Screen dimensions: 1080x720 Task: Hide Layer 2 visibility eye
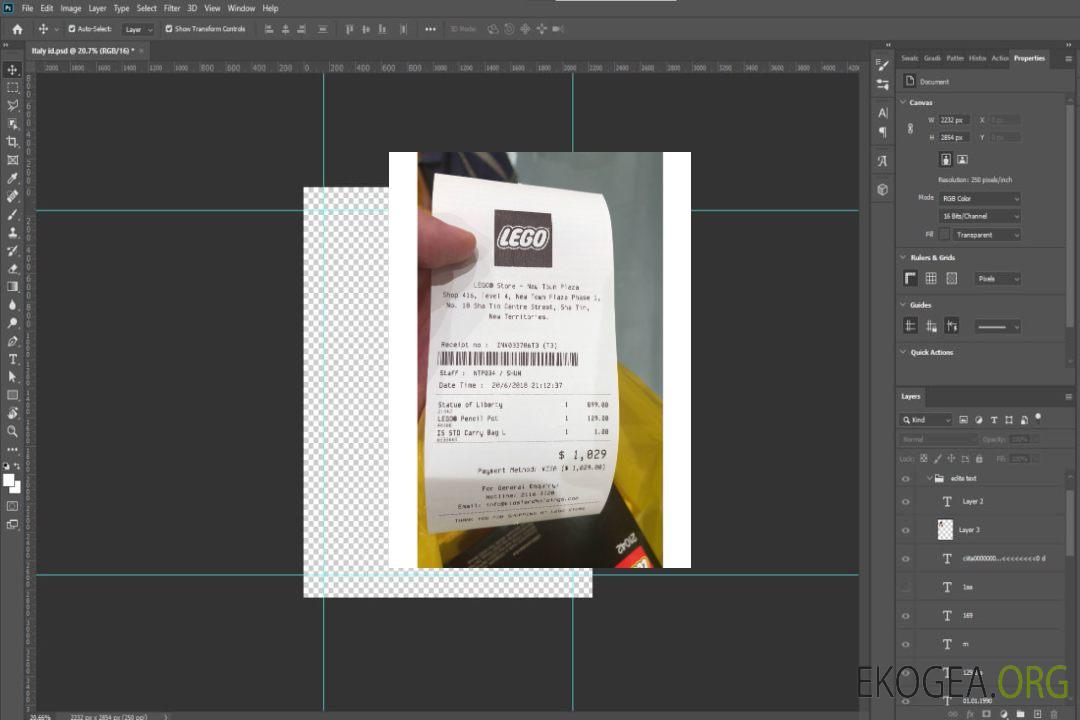[906, 502]
